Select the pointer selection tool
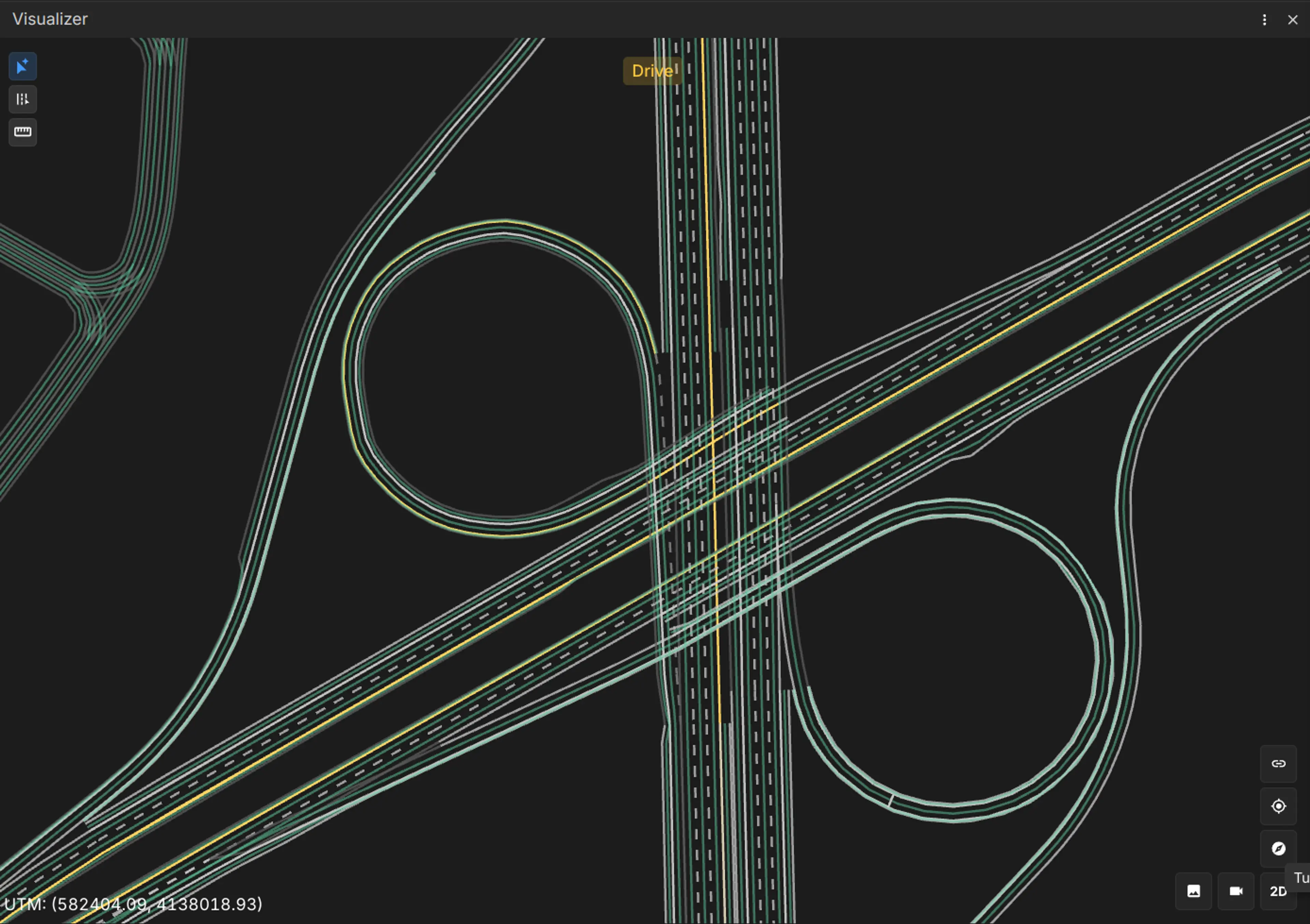The width and height of the screenshot is (1310, 924). [23, 67]
